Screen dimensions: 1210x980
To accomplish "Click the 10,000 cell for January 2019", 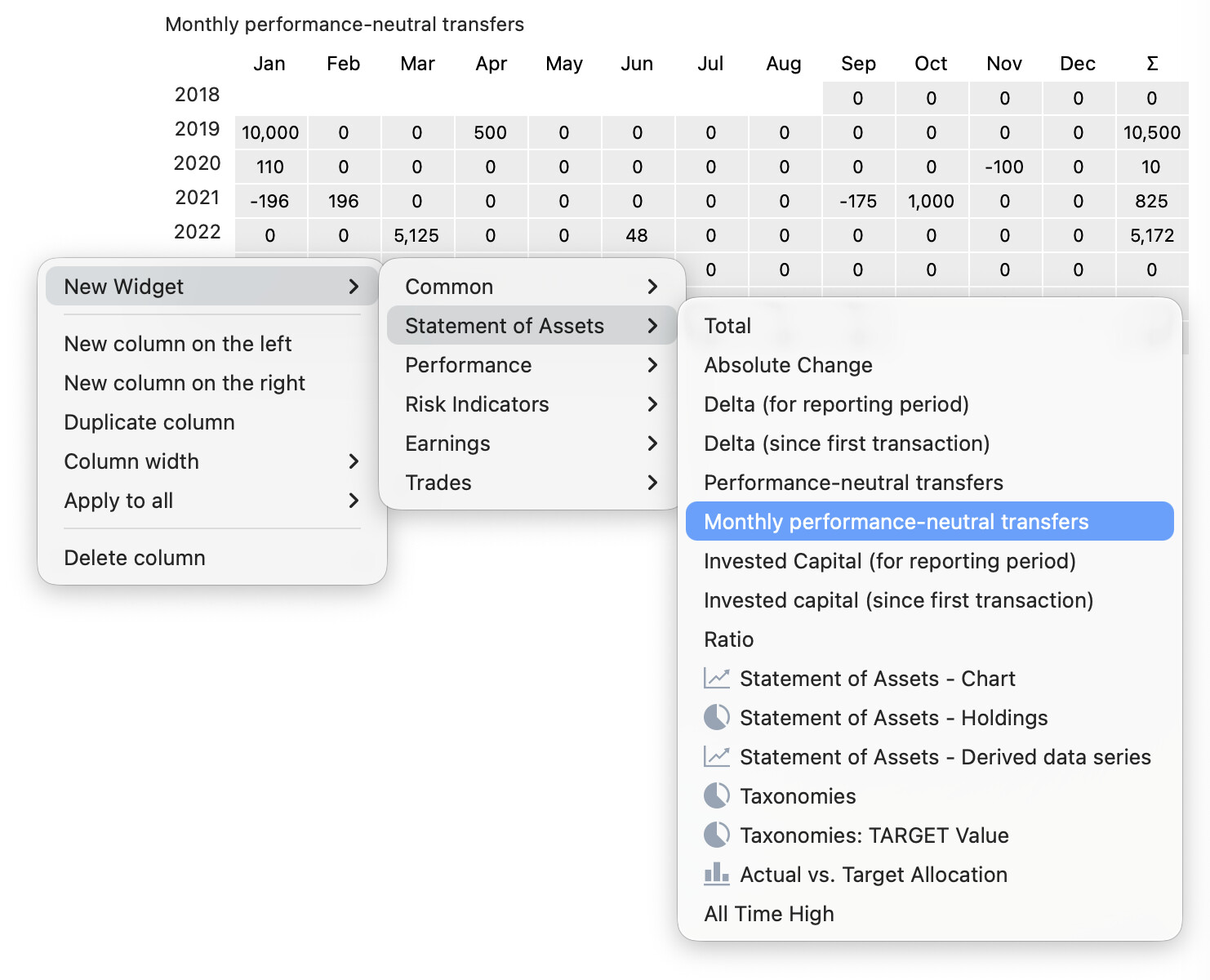I will point(270,133).
